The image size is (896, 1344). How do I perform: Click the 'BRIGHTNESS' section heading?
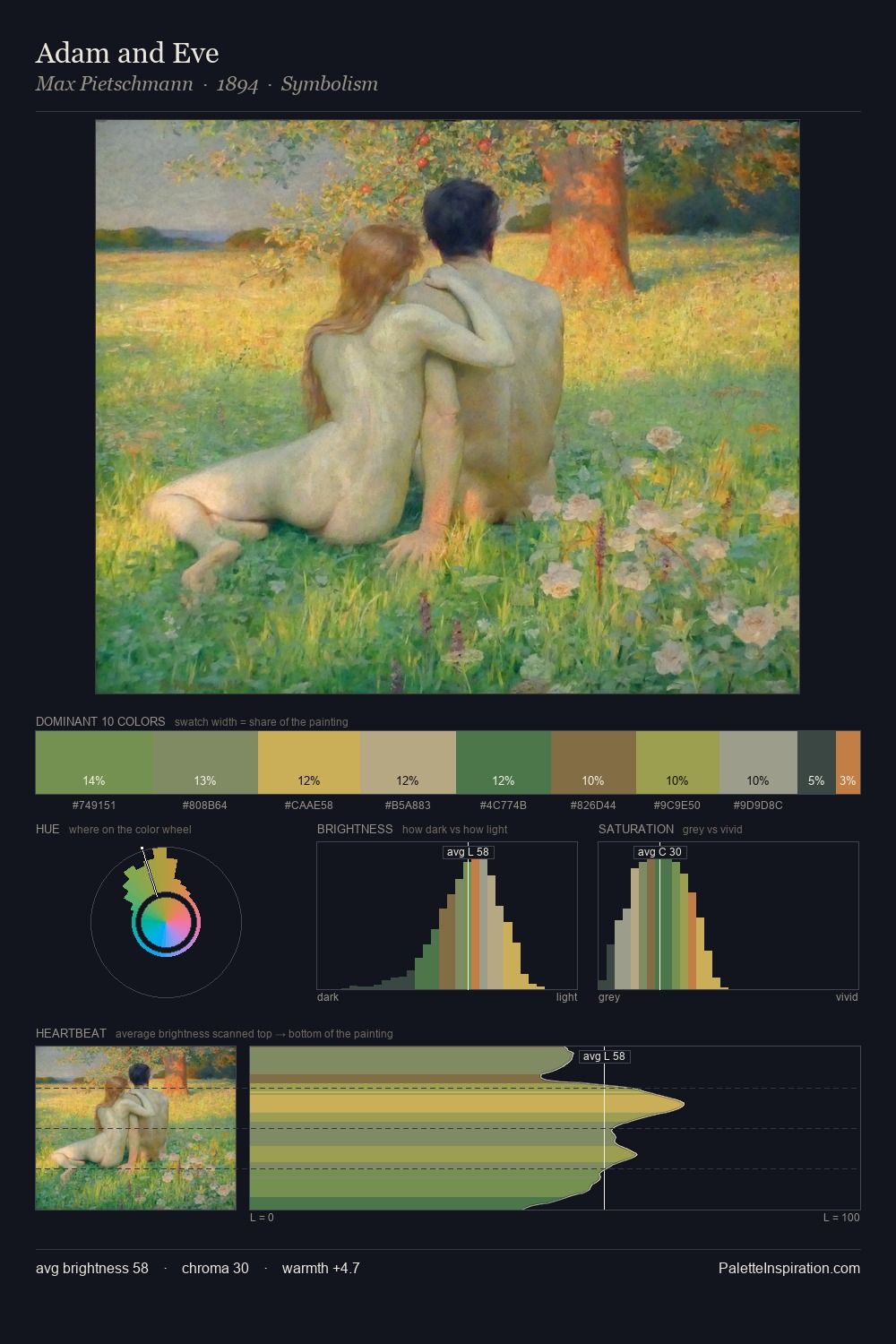(355, 829)
